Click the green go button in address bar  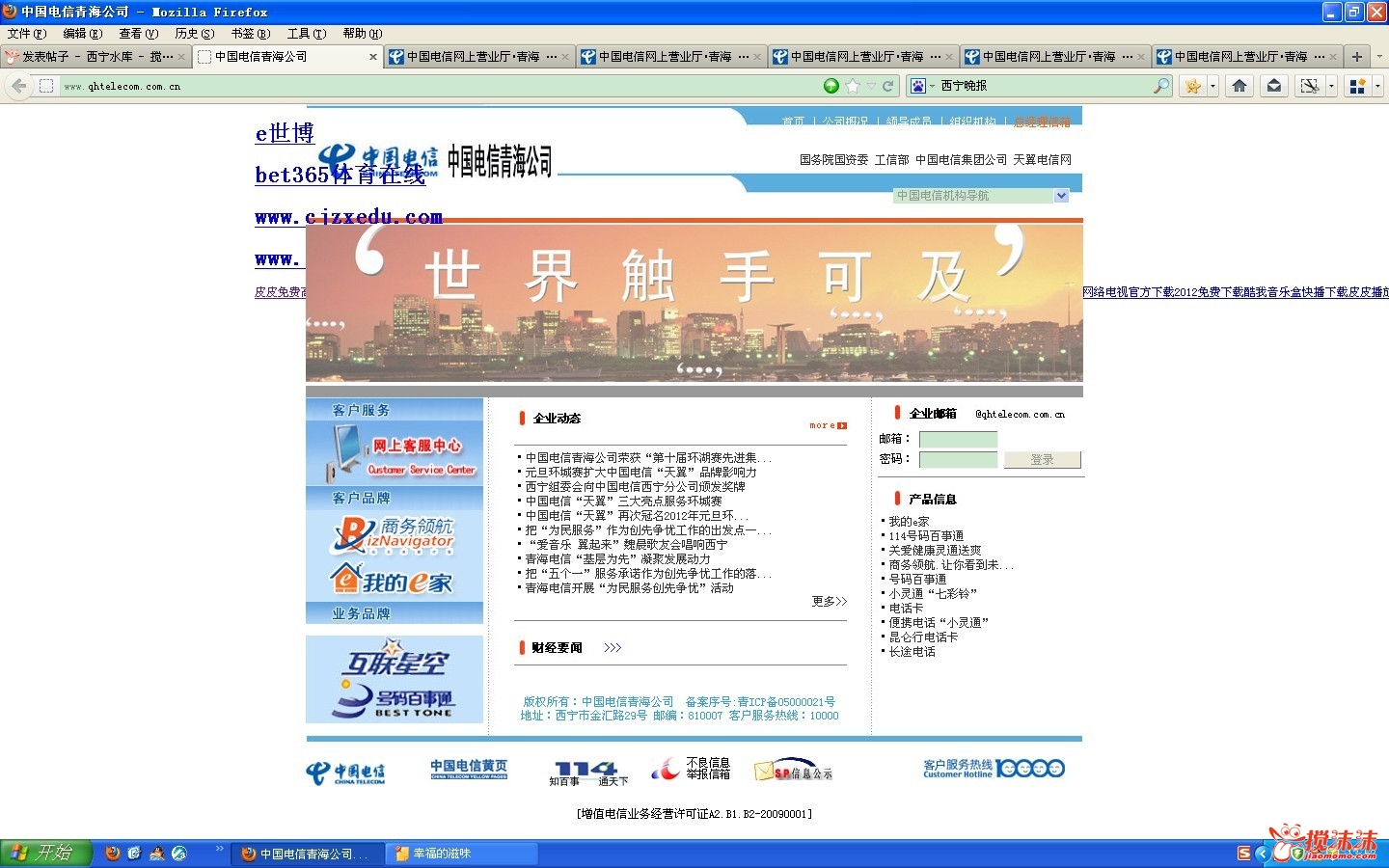pos(831,86)
